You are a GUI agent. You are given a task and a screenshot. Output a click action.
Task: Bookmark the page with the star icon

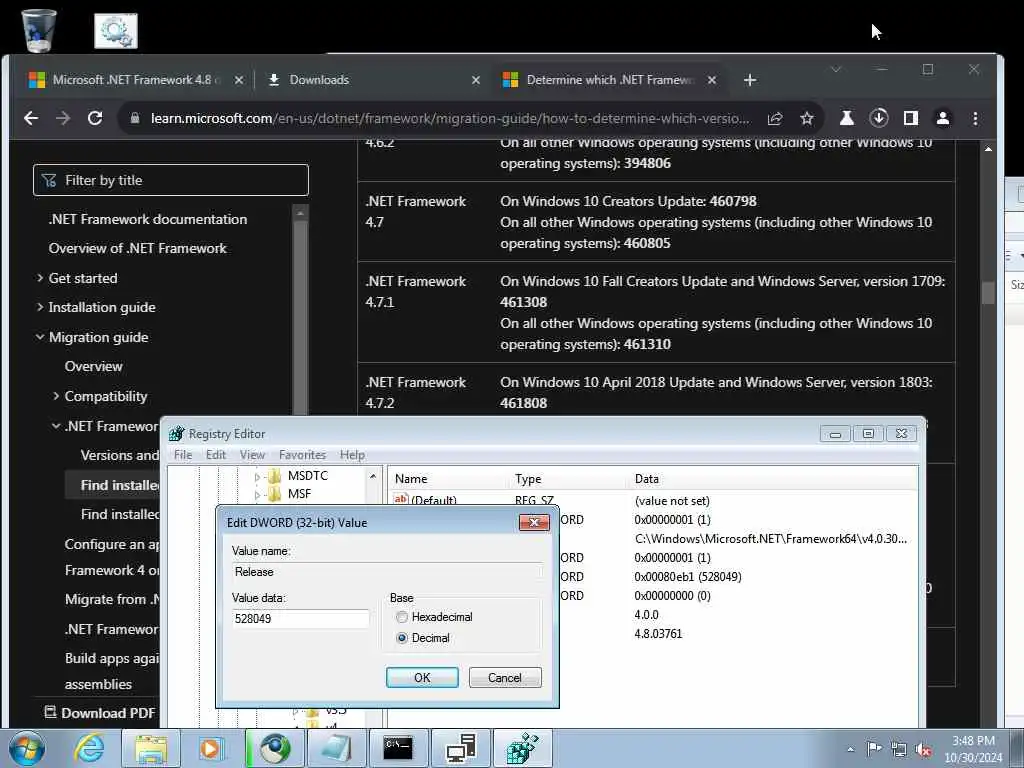[x=807, y=118]
